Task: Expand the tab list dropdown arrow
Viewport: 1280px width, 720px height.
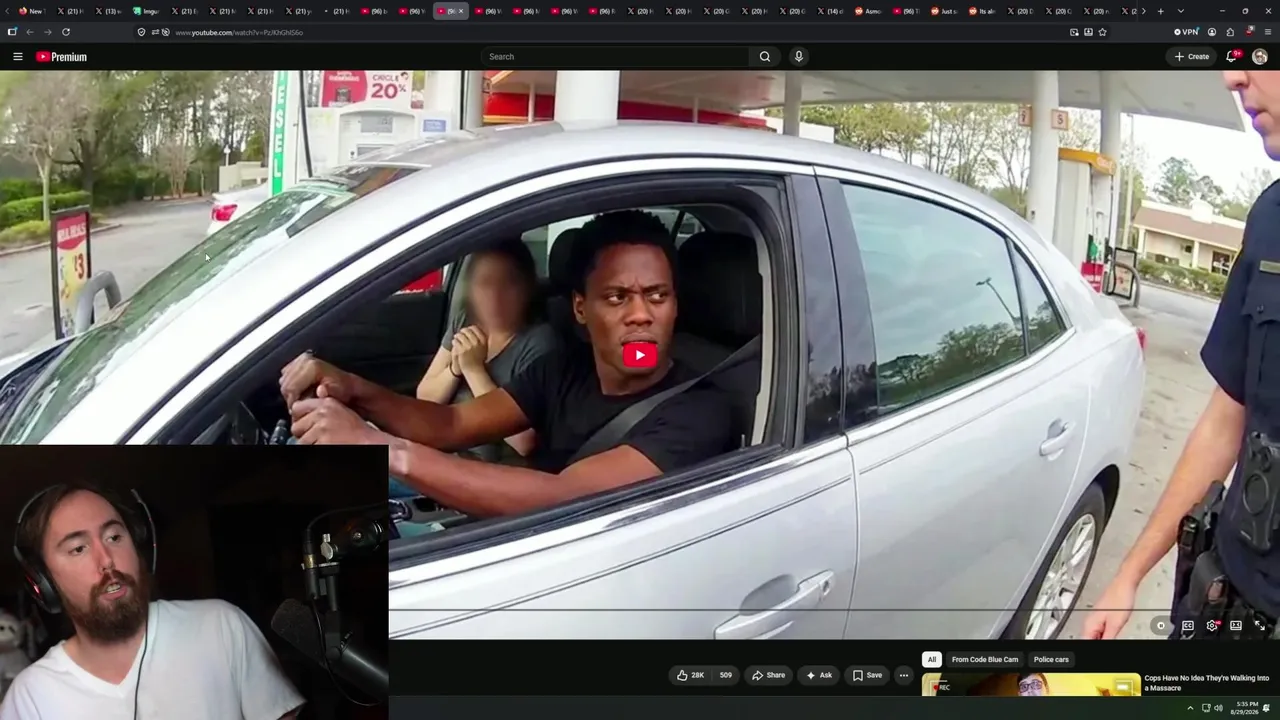Action: pos(1181,11)
